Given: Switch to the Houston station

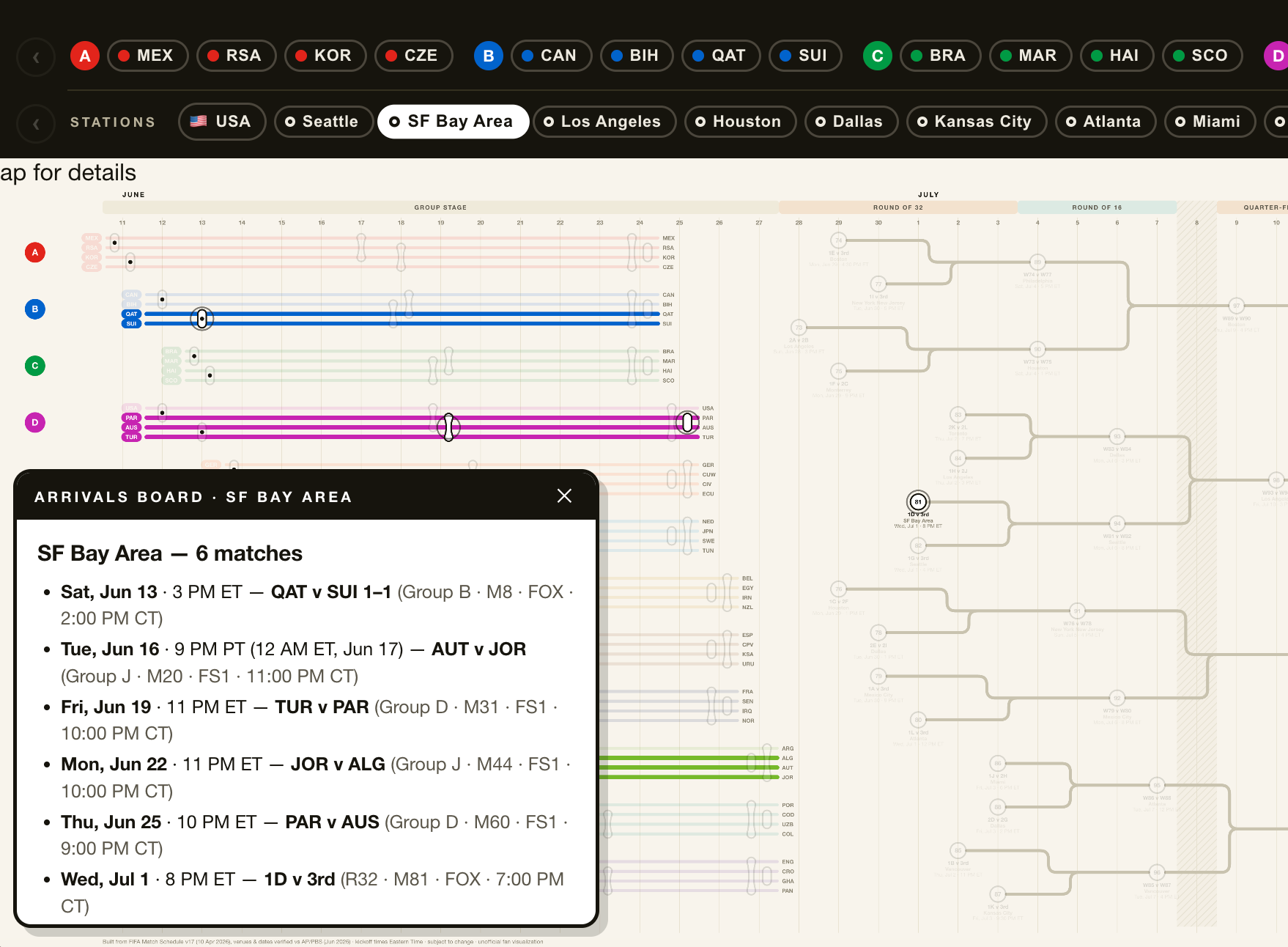Looking at the screenshot, I should (x=740, y=122).
